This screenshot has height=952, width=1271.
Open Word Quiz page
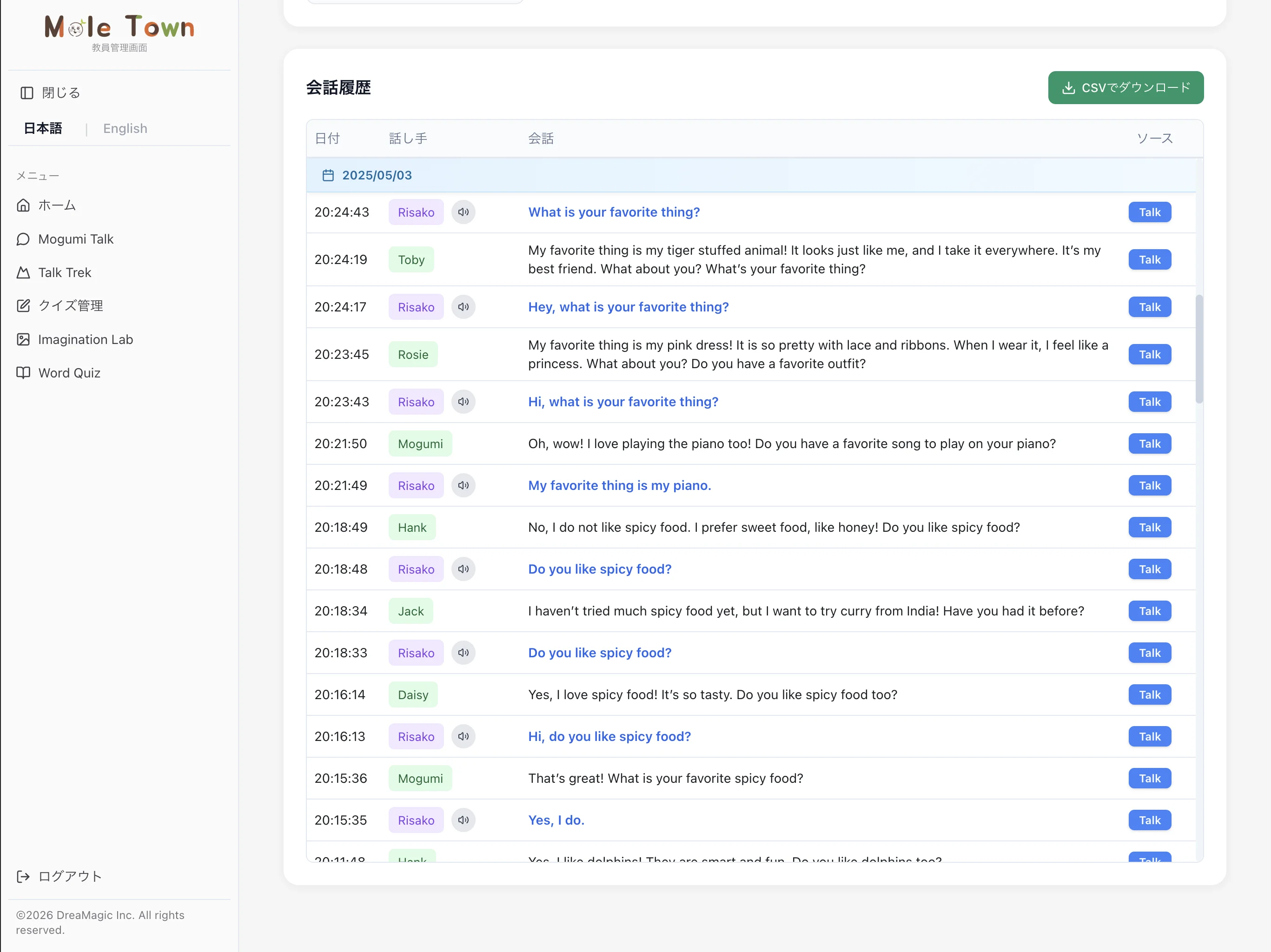[69, 373]
